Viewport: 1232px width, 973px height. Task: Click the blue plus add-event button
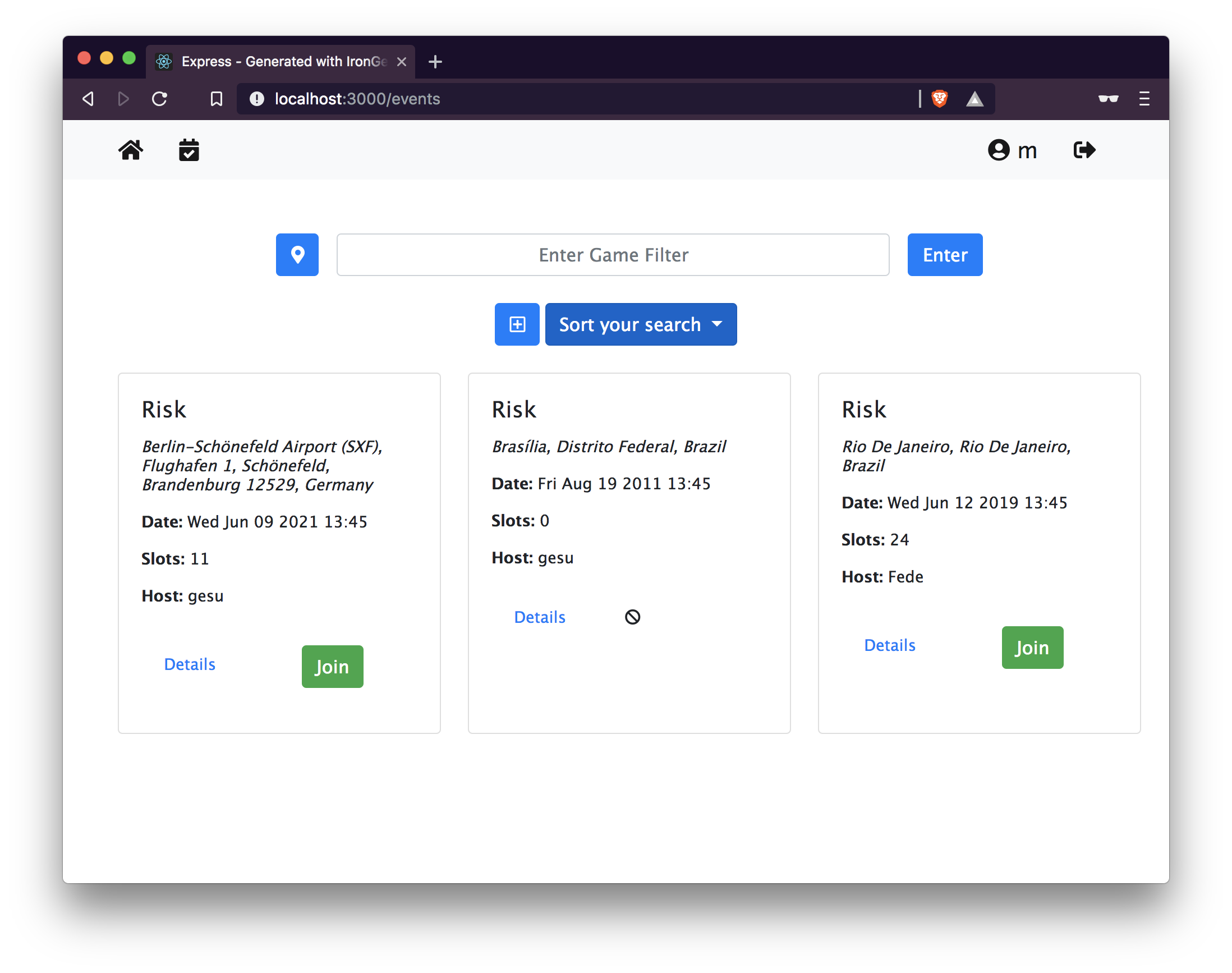pos(517,325)
